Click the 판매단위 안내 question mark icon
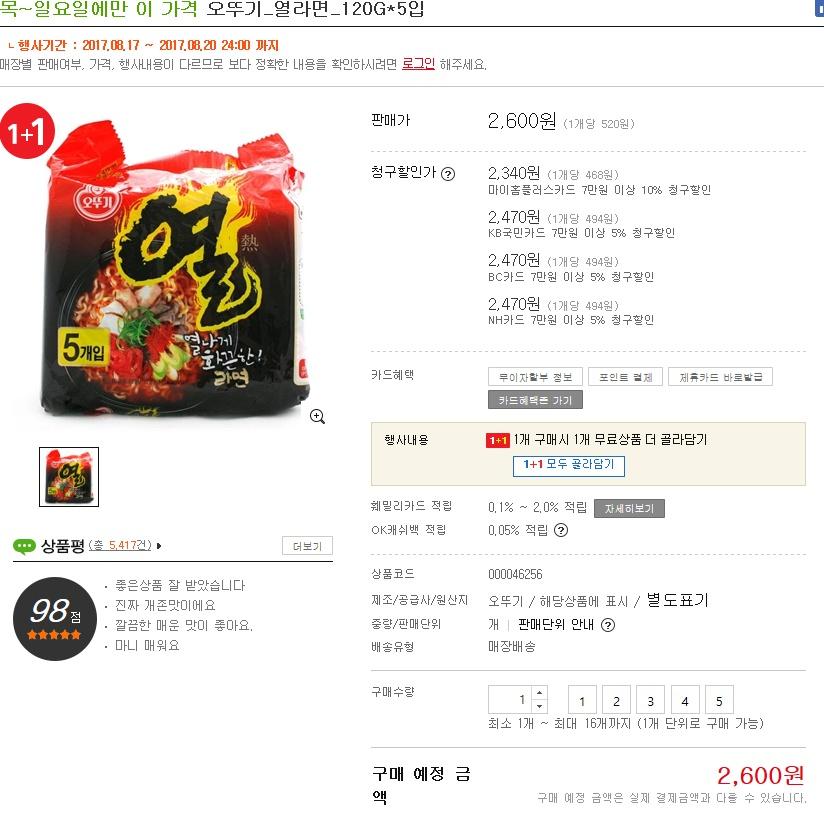 (x=607, y=624)
